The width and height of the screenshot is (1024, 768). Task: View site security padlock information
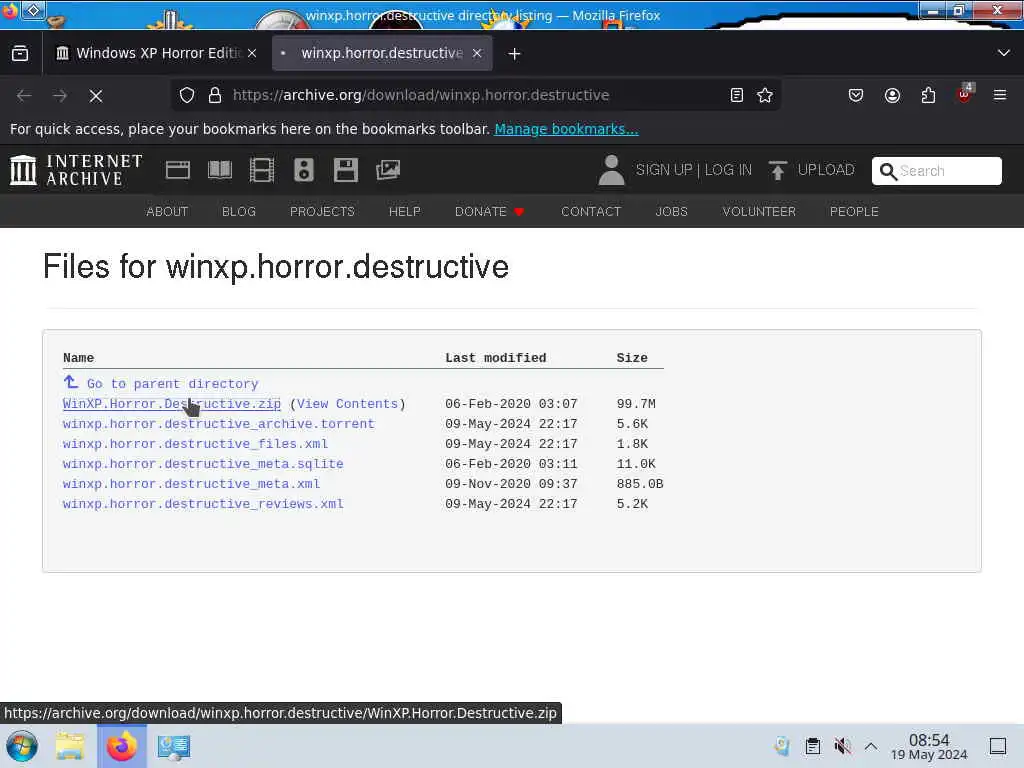[215, 95]
